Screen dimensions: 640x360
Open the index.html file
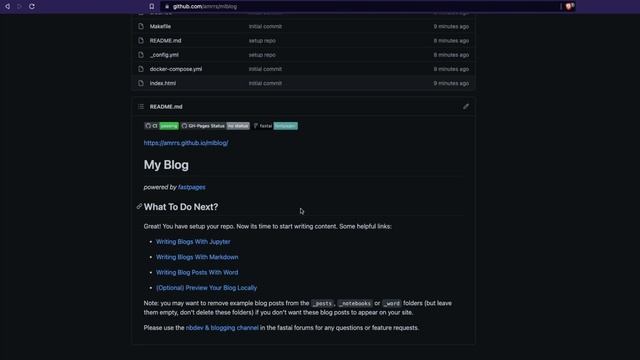[x=162, y=83]
